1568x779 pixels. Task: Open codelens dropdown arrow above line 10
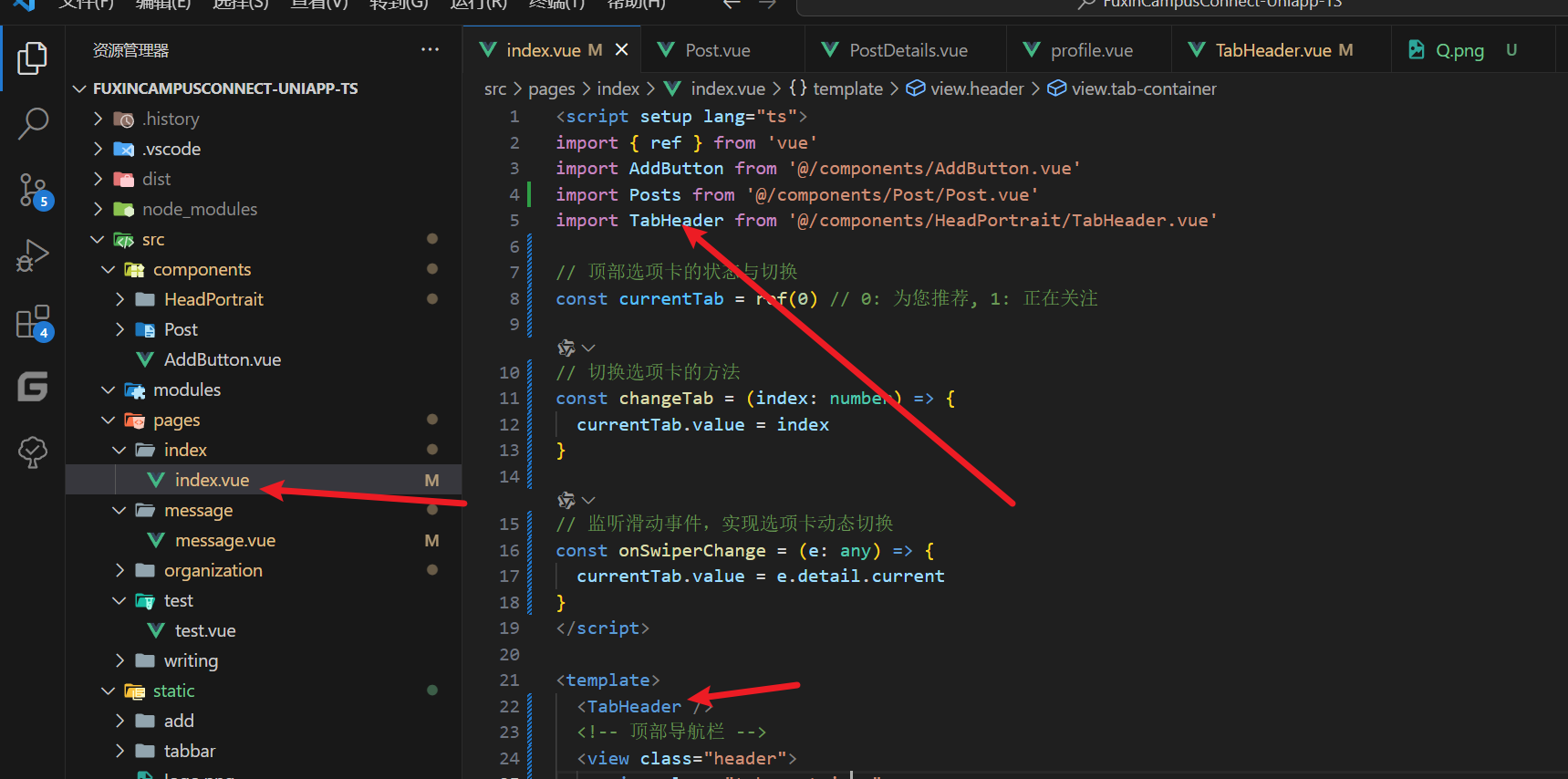tap(588, 348)
